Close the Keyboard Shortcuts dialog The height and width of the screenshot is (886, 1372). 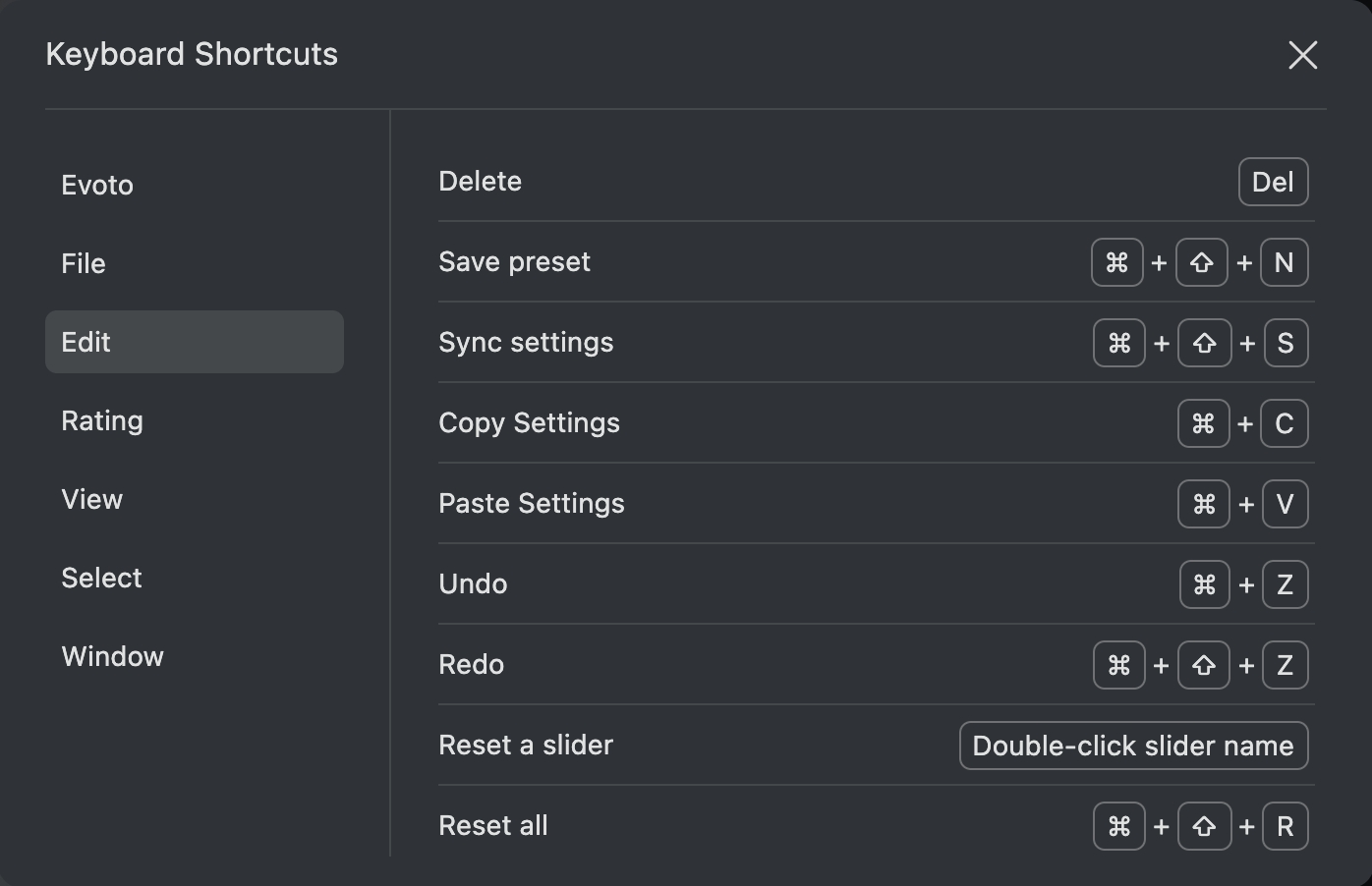(1302, 55)
